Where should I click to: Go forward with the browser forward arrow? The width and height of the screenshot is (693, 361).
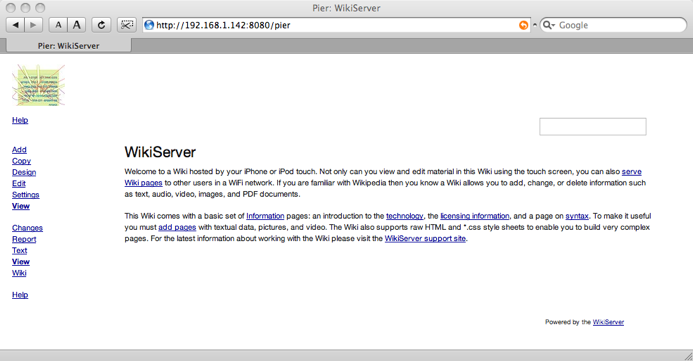[x=34, y=25]
